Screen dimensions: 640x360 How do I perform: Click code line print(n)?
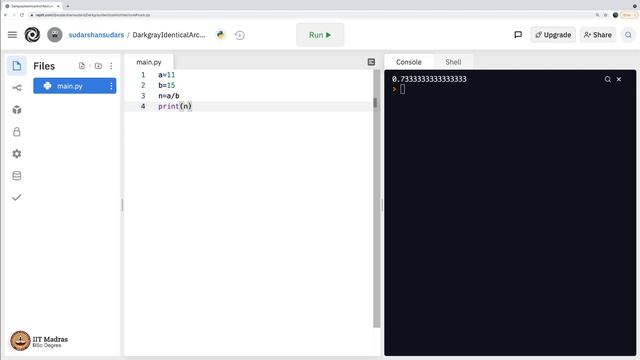(x=175, y=106)
